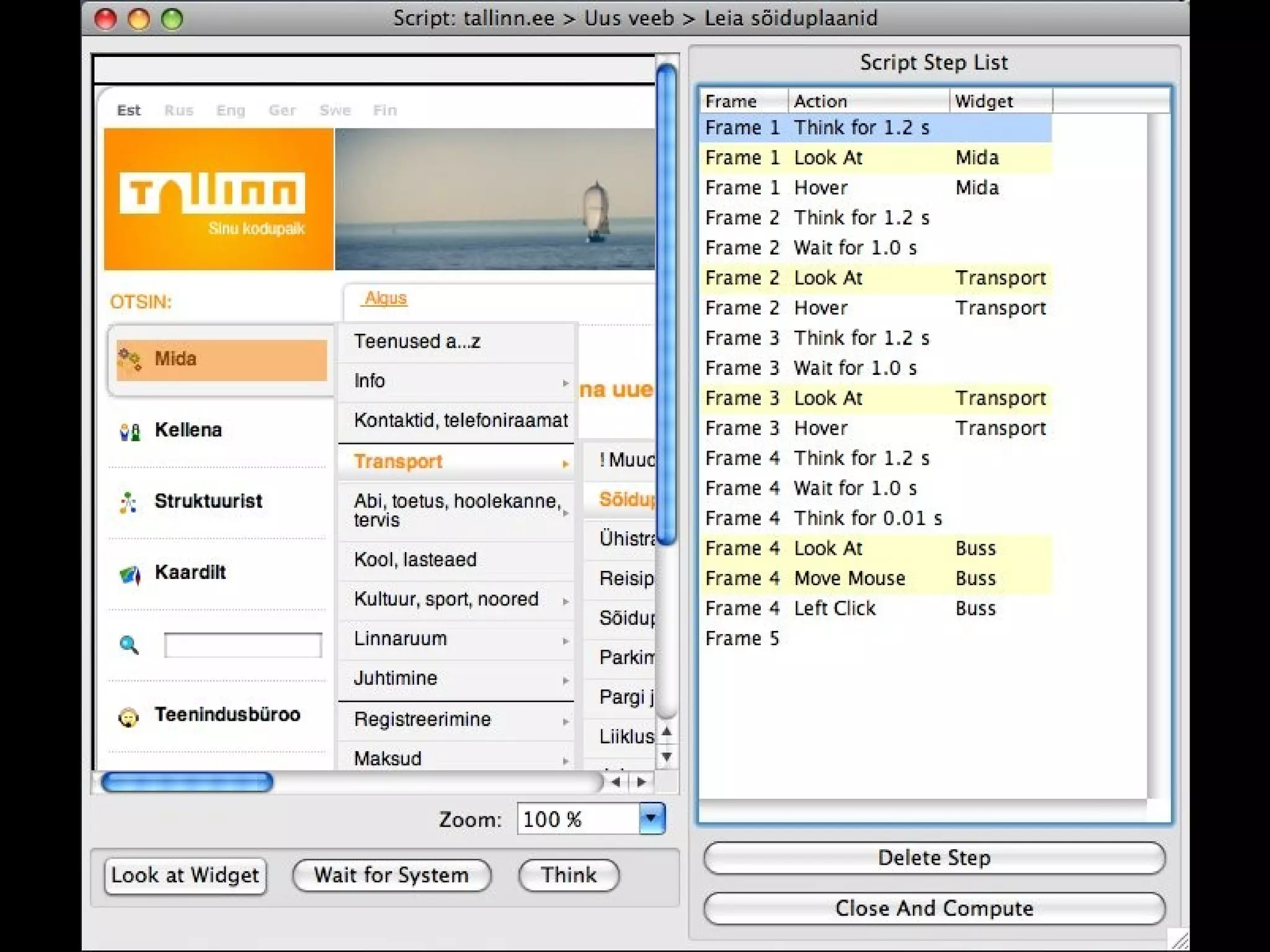The width and height of the screenshot is (1270, 952).
Task: Click the Mida gears icon
Action: (x=130, y=359)
